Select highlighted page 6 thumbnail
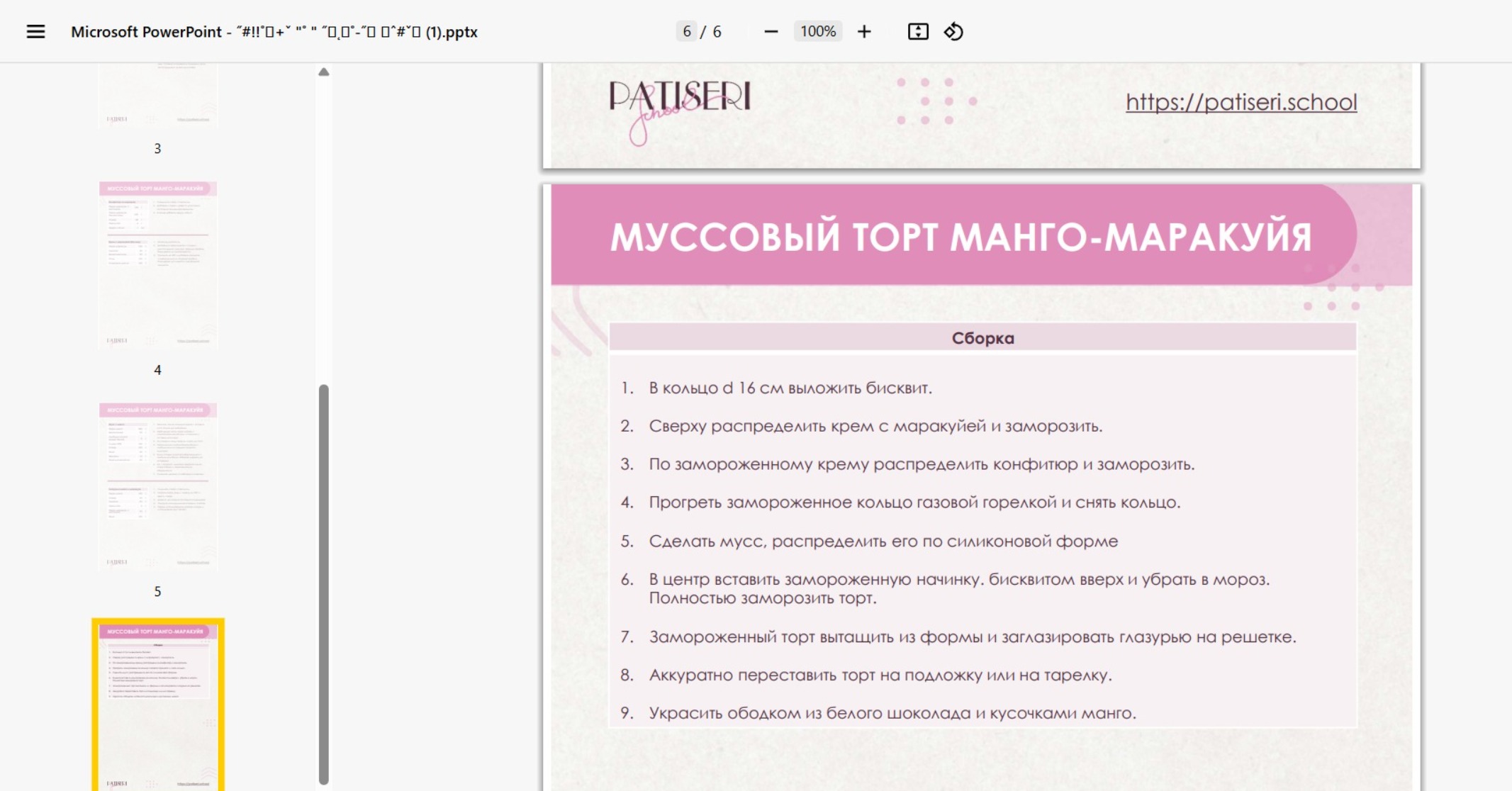Image resolution: width=1512 pixels, height=791 pixels. (x=158, y=705)
